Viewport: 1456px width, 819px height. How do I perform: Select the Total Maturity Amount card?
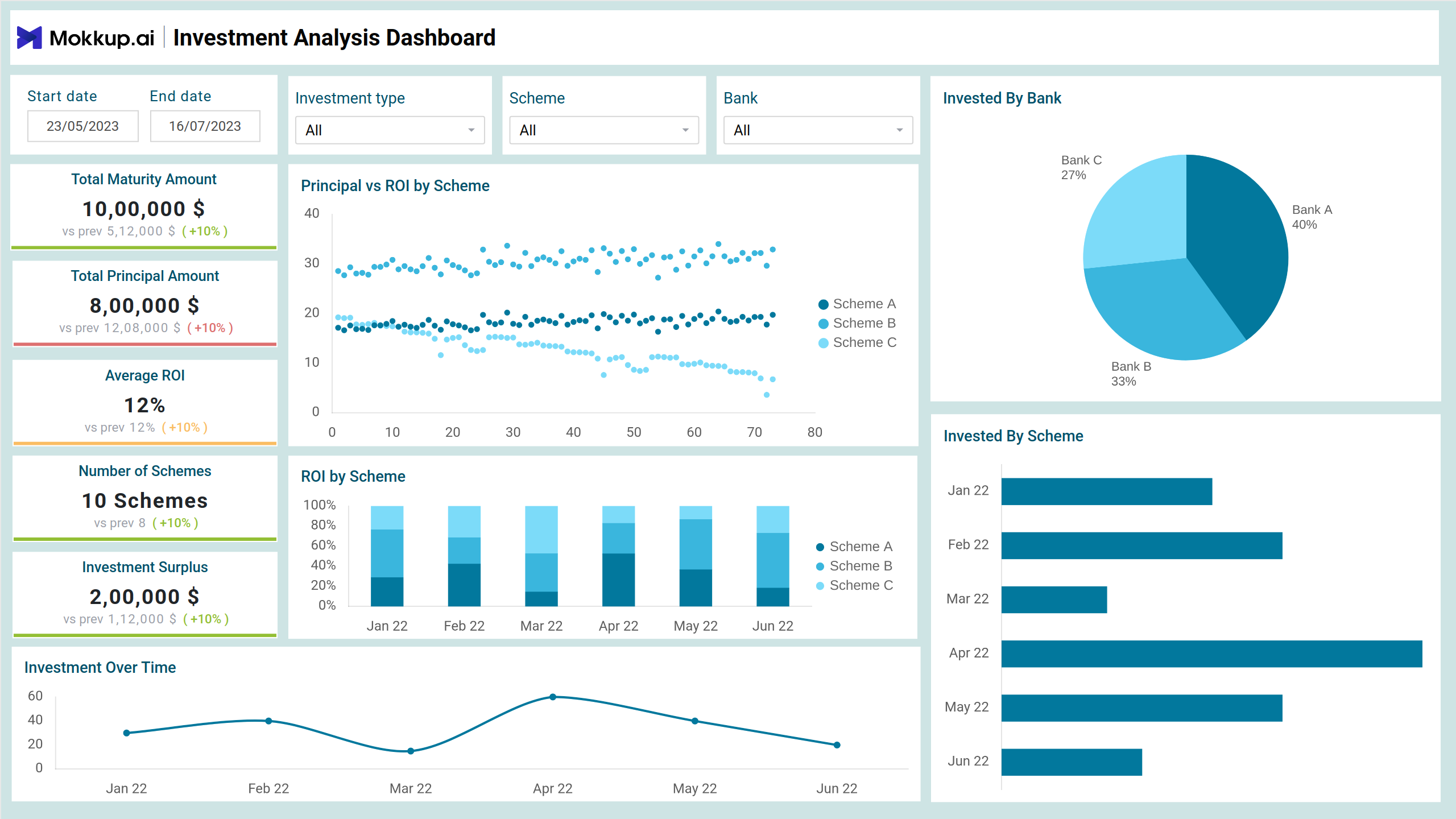pyautogui.click(x=144, y=207)
